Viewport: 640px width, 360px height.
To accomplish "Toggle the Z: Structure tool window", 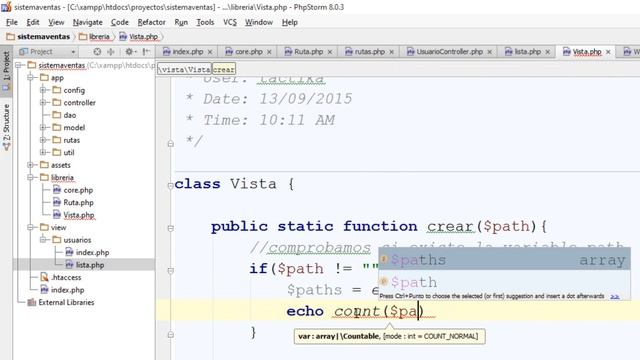I will coord(6,127).
